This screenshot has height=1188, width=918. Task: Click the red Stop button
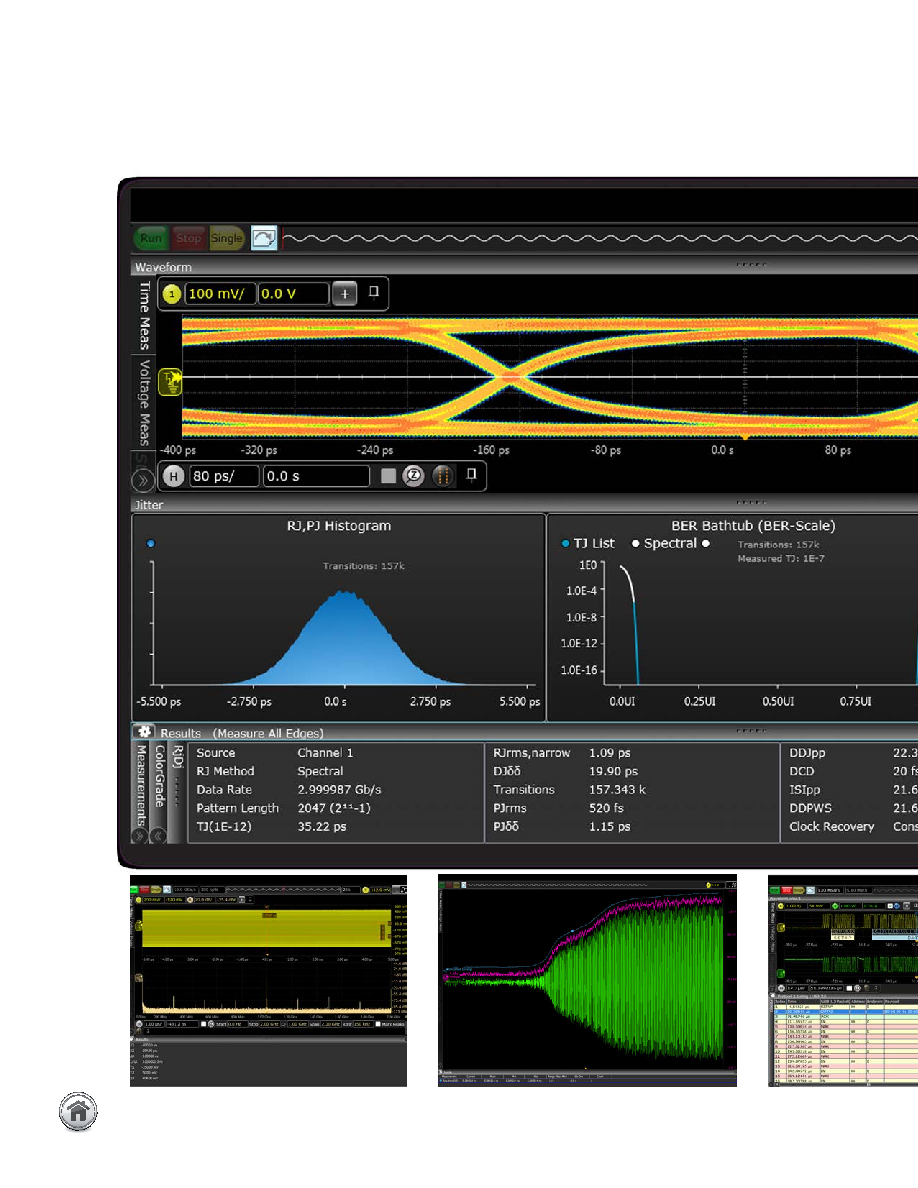click(x=188, y=238)
